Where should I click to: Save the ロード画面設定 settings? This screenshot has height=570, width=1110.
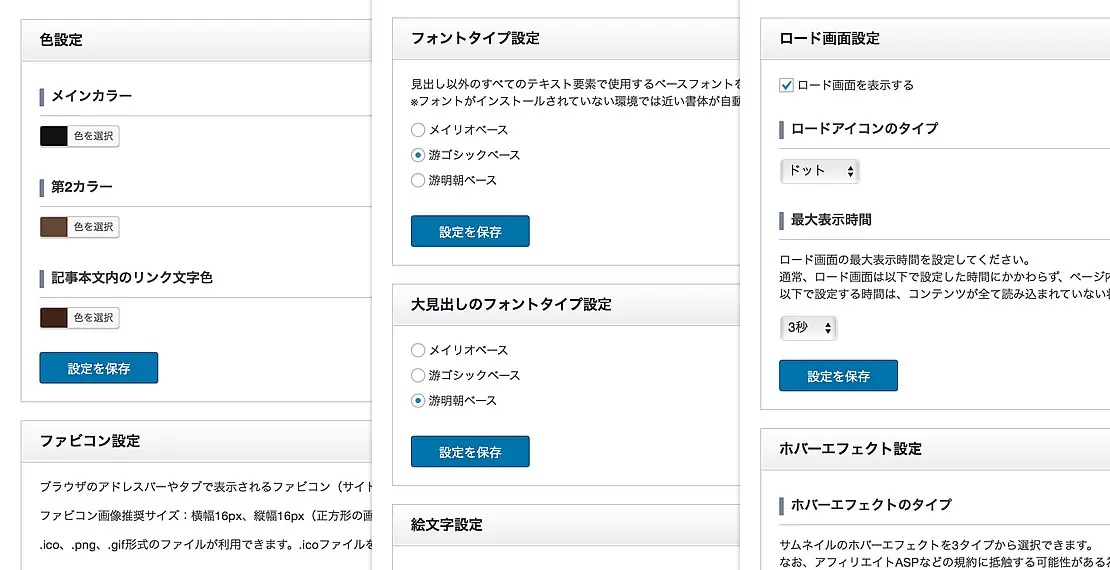click(x=838, y=376)
